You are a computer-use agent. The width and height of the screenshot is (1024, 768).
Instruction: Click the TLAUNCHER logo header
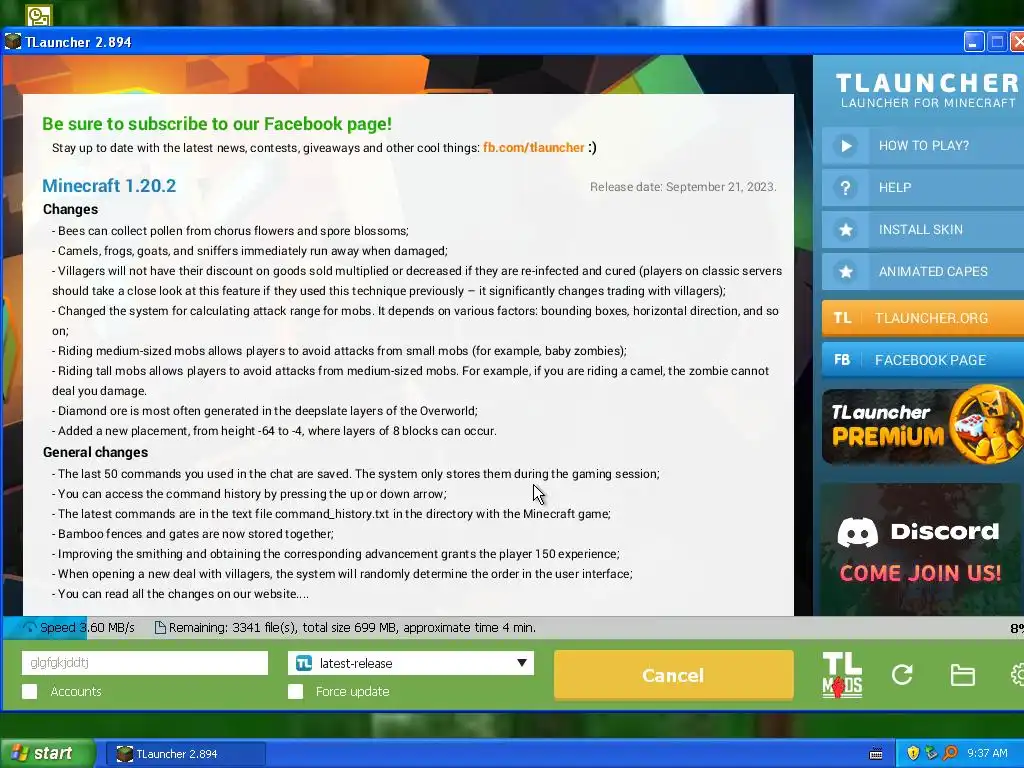[927, 90]
